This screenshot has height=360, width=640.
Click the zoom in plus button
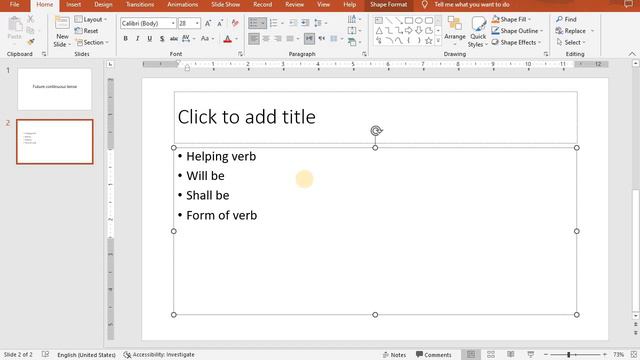pos(604,355)
